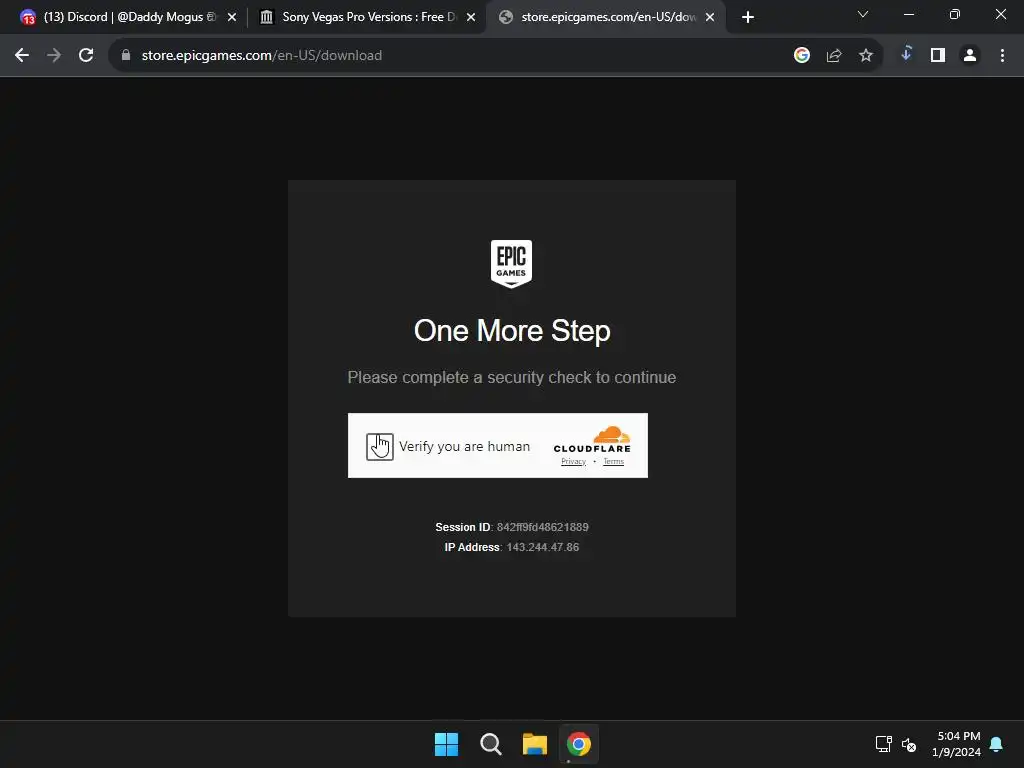The height and width of the screenshot is (768, 1024).
Task: Open the Windows Start menu
Action: point(447,744)
